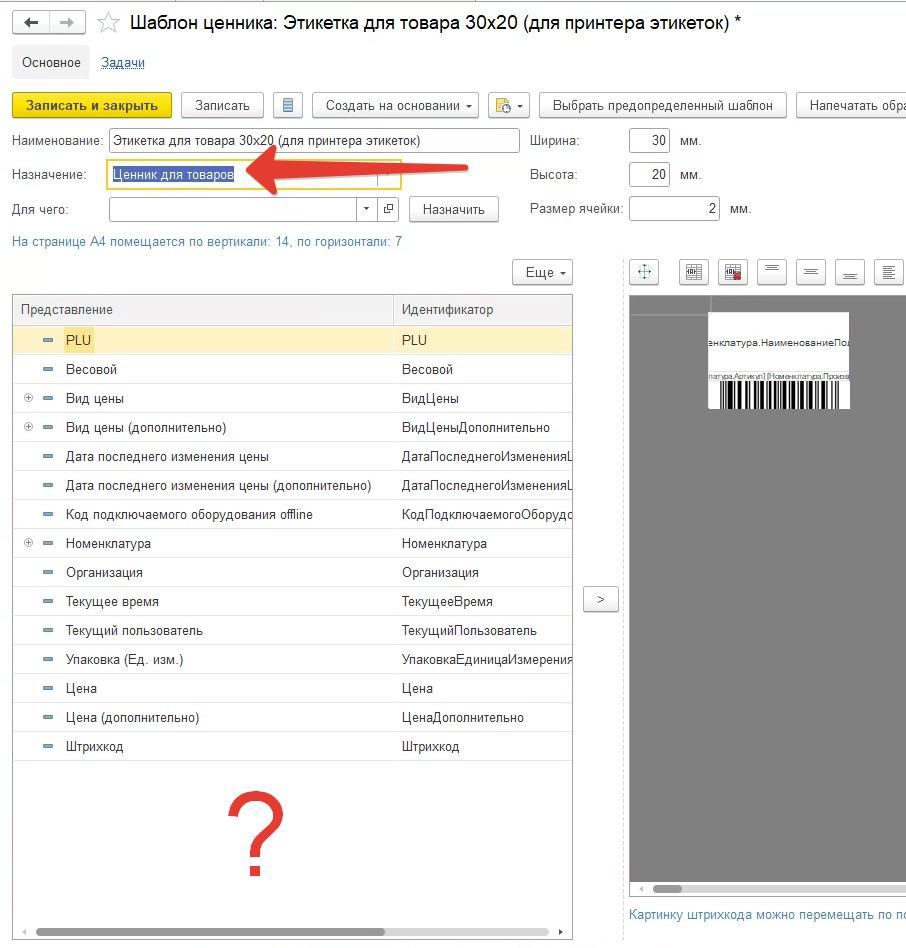Viewport: 906px width, 948px height.
Task: Click the fit-to-size crosshair icon
Action: [645, 271]
